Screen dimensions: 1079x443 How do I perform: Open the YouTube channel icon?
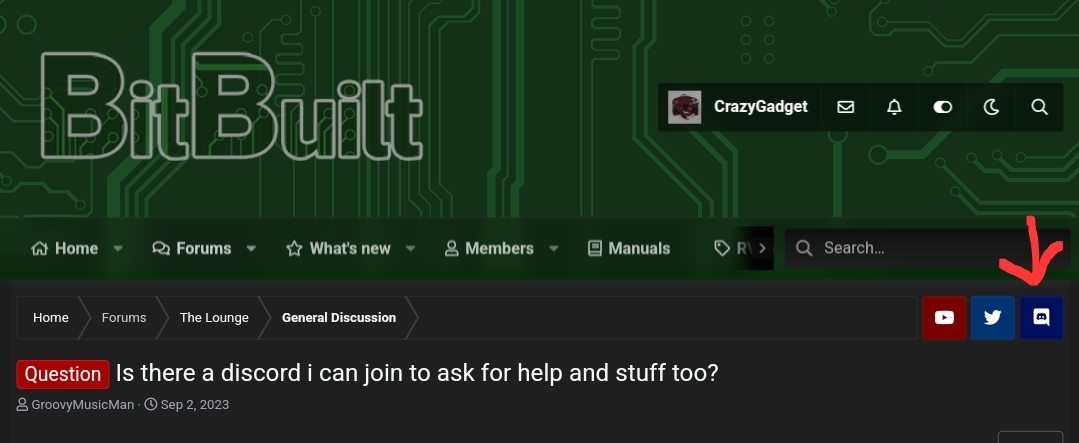click(x=944, y=318)
